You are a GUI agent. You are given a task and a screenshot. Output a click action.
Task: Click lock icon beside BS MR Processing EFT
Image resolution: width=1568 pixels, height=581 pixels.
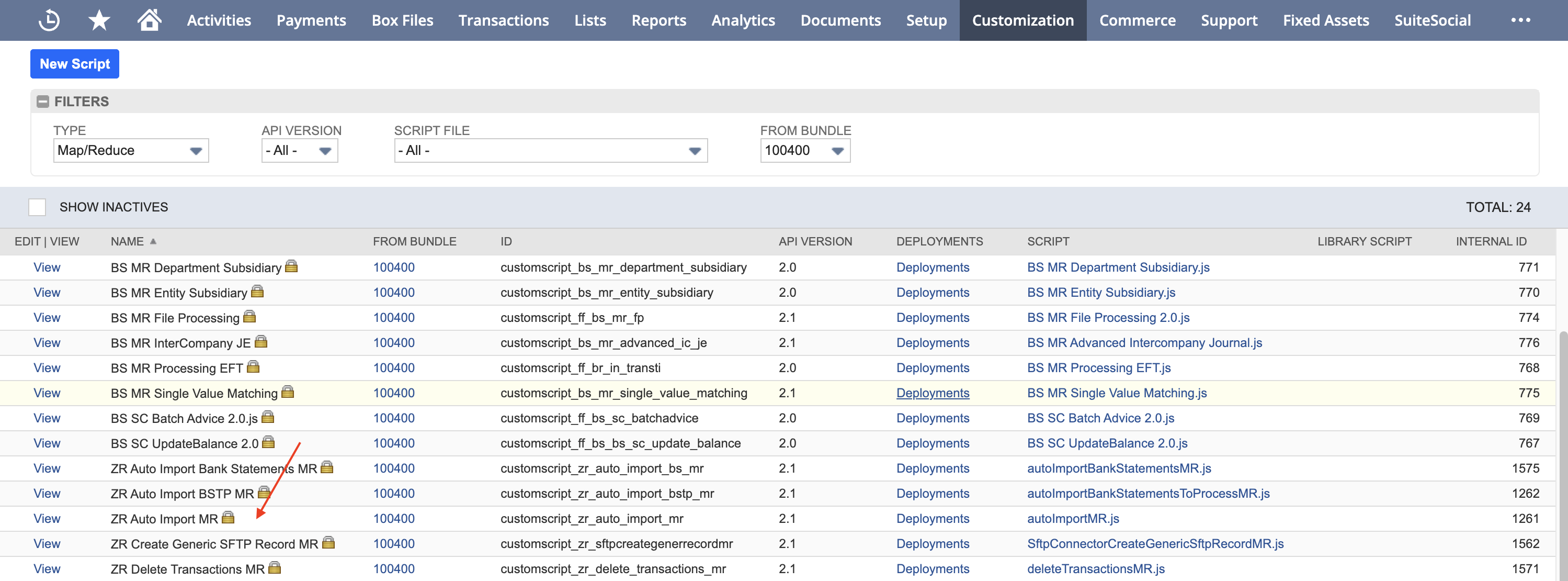click(x=253, y=366)
